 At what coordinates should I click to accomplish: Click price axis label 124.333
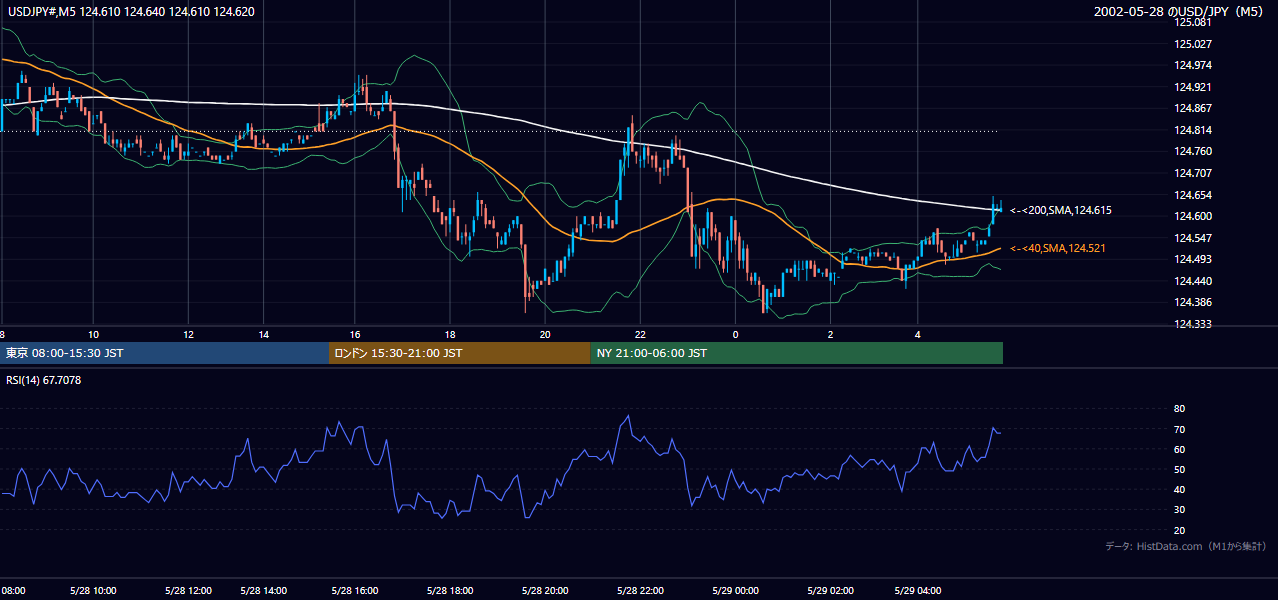[1192, 325]
